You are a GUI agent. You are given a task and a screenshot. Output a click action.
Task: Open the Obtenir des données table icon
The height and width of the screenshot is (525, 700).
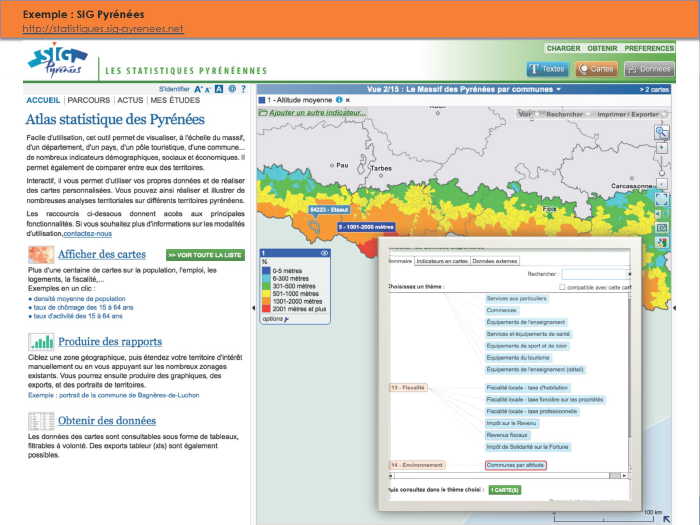[x=41, y=421]
